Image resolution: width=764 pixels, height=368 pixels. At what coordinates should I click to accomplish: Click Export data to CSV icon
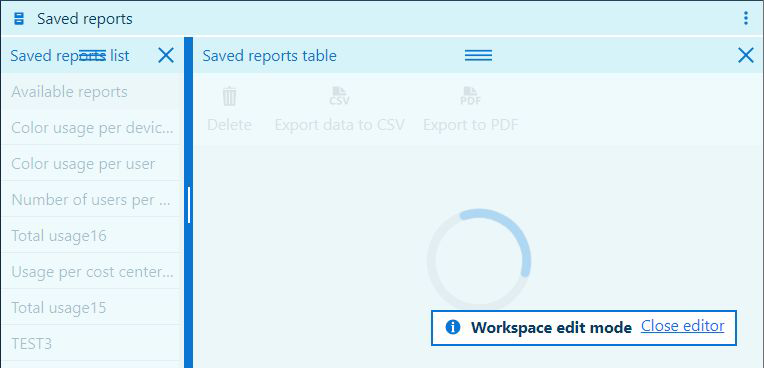coord(340,96)
